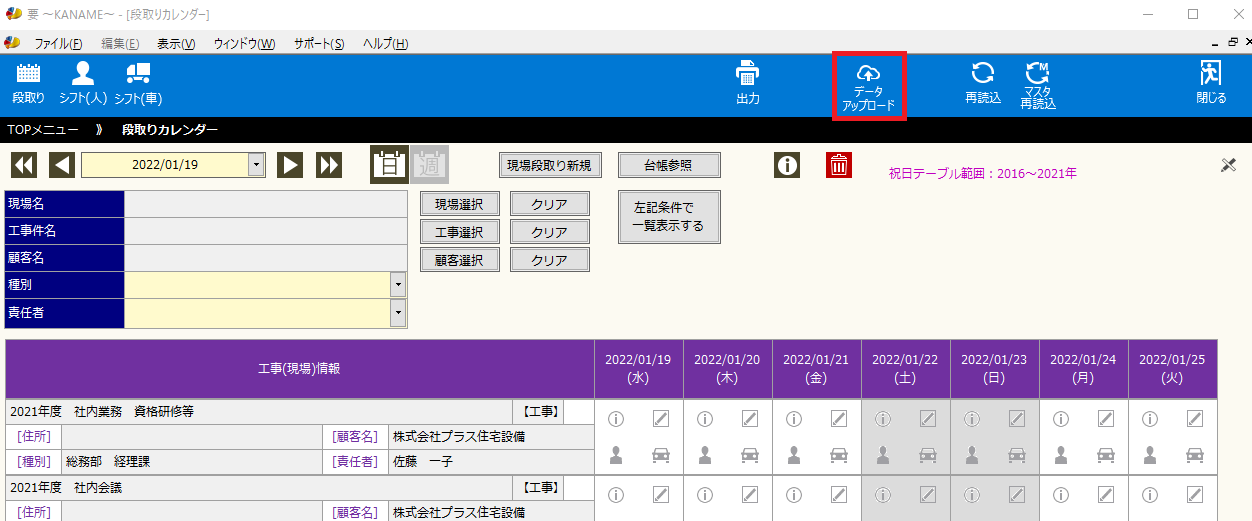Click the 左記条件で一覧表示する button
This screenshot has height=521, width=1252.
669,217
